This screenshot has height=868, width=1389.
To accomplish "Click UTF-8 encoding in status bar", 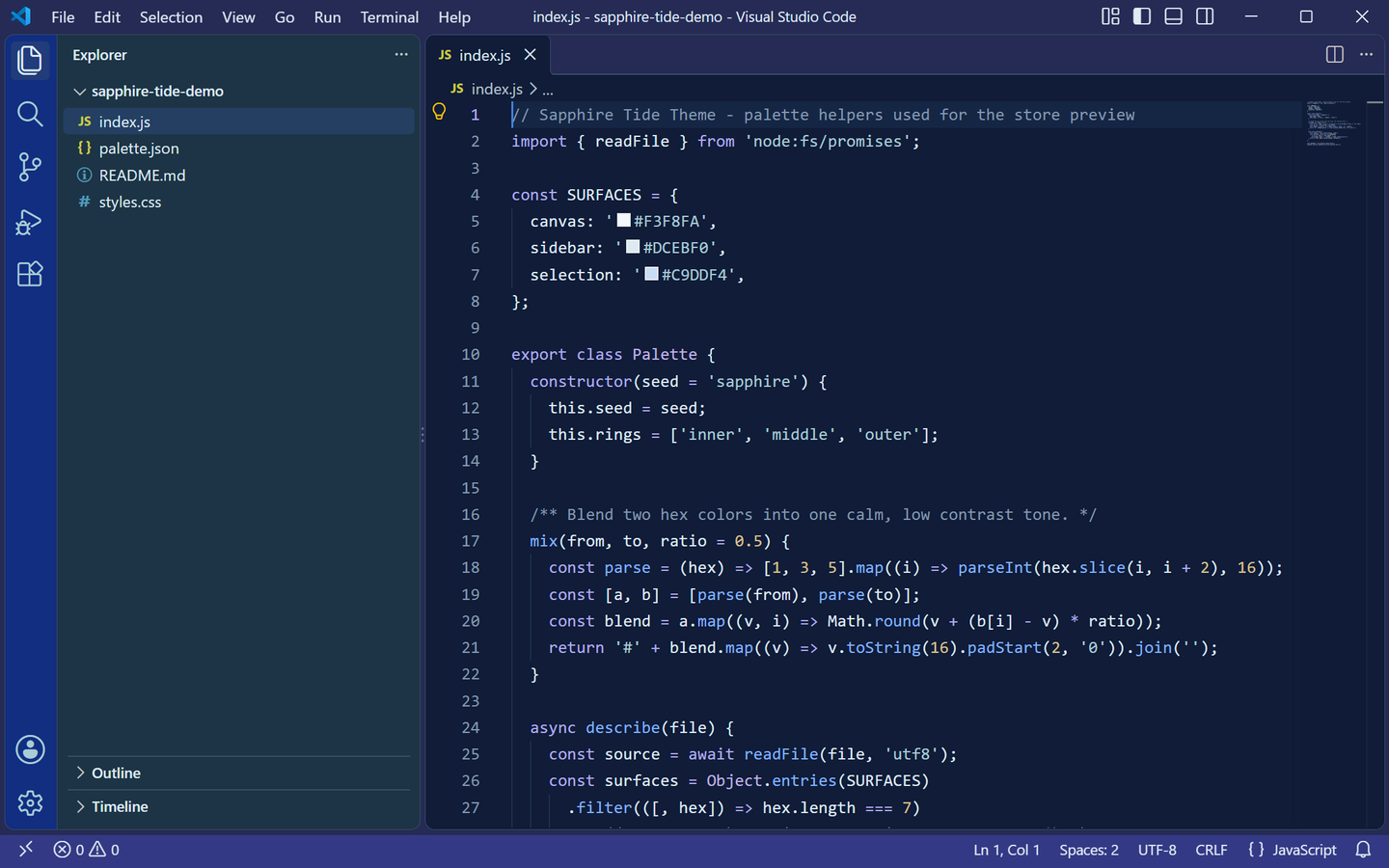I will 1157,850.
